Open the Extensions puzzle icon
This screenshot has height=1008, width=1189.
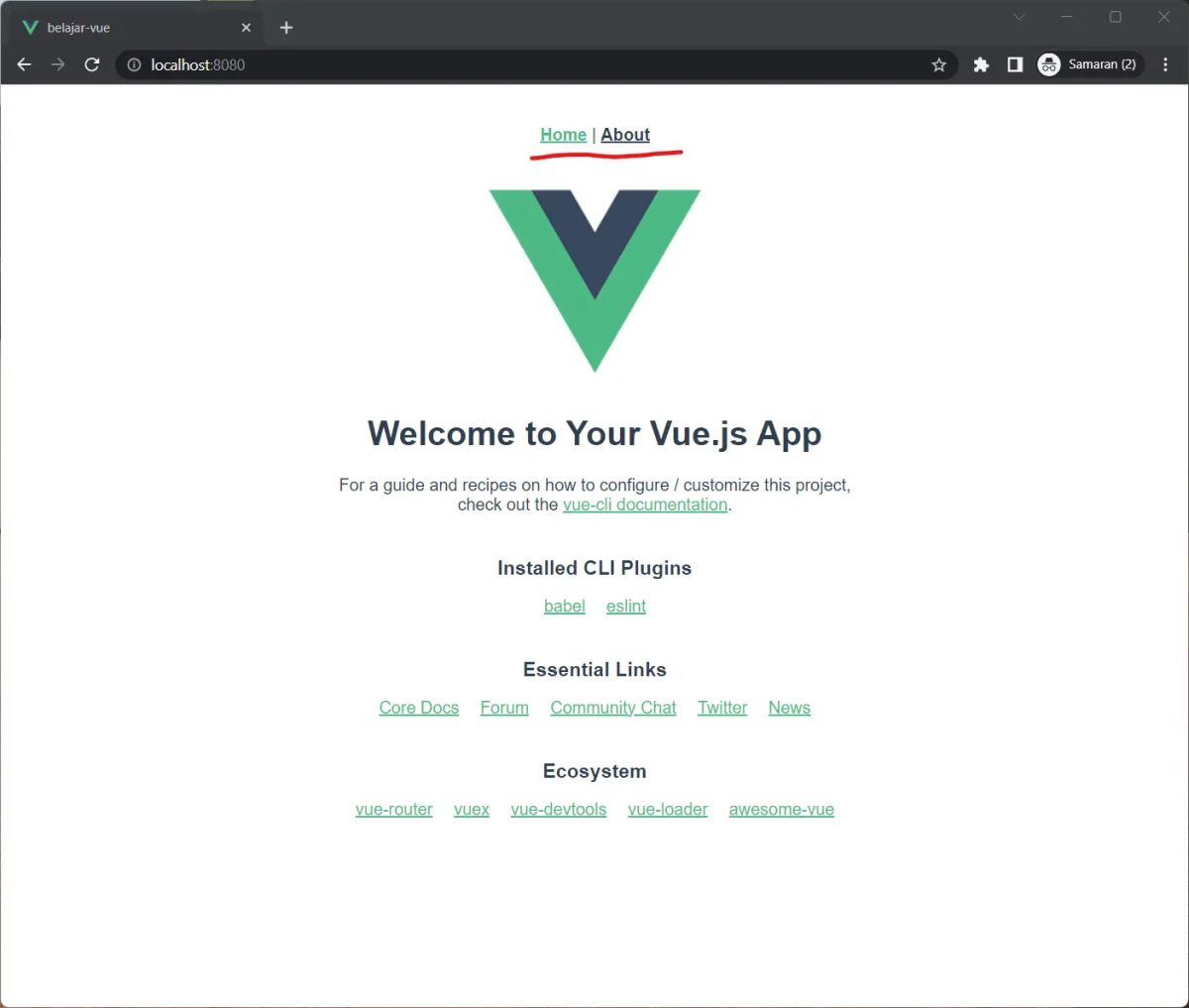(981, 64)
